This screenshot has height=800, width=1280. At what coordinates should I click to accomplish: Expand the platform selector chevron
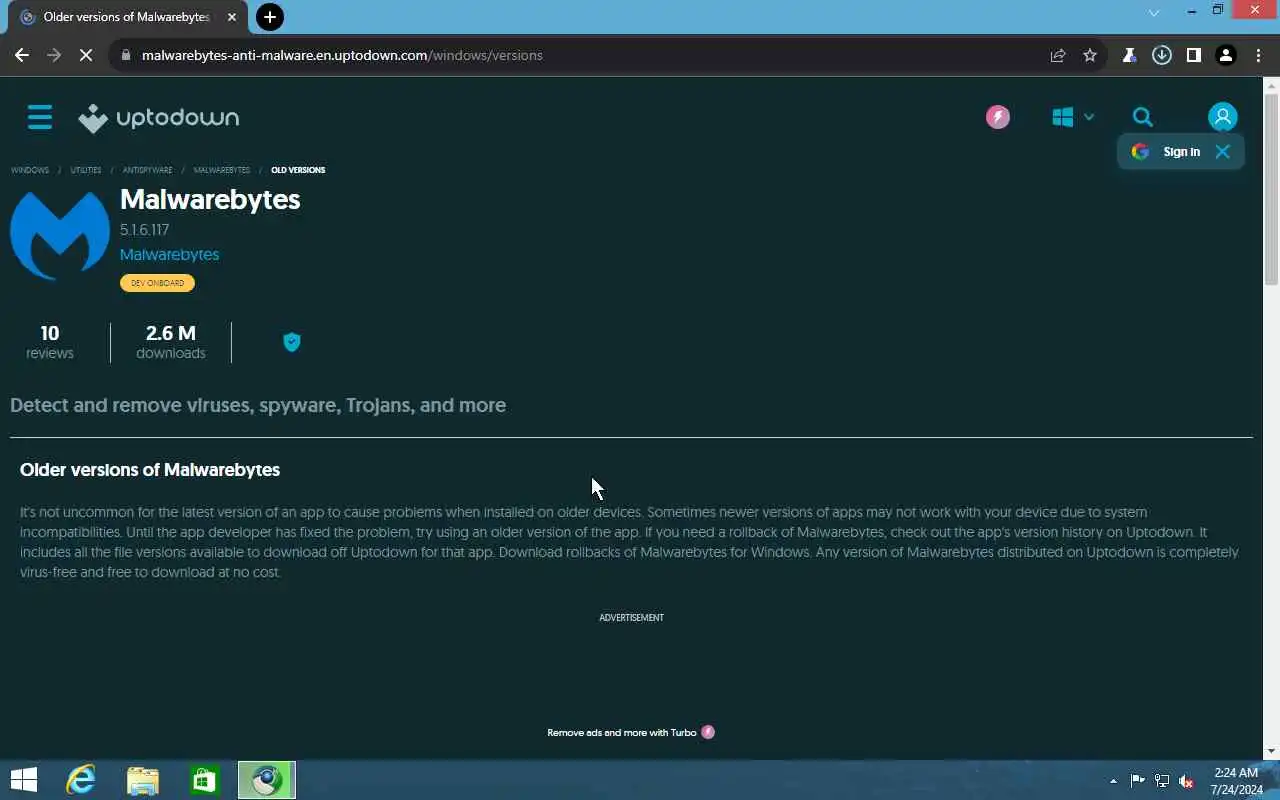[1089, 117]
